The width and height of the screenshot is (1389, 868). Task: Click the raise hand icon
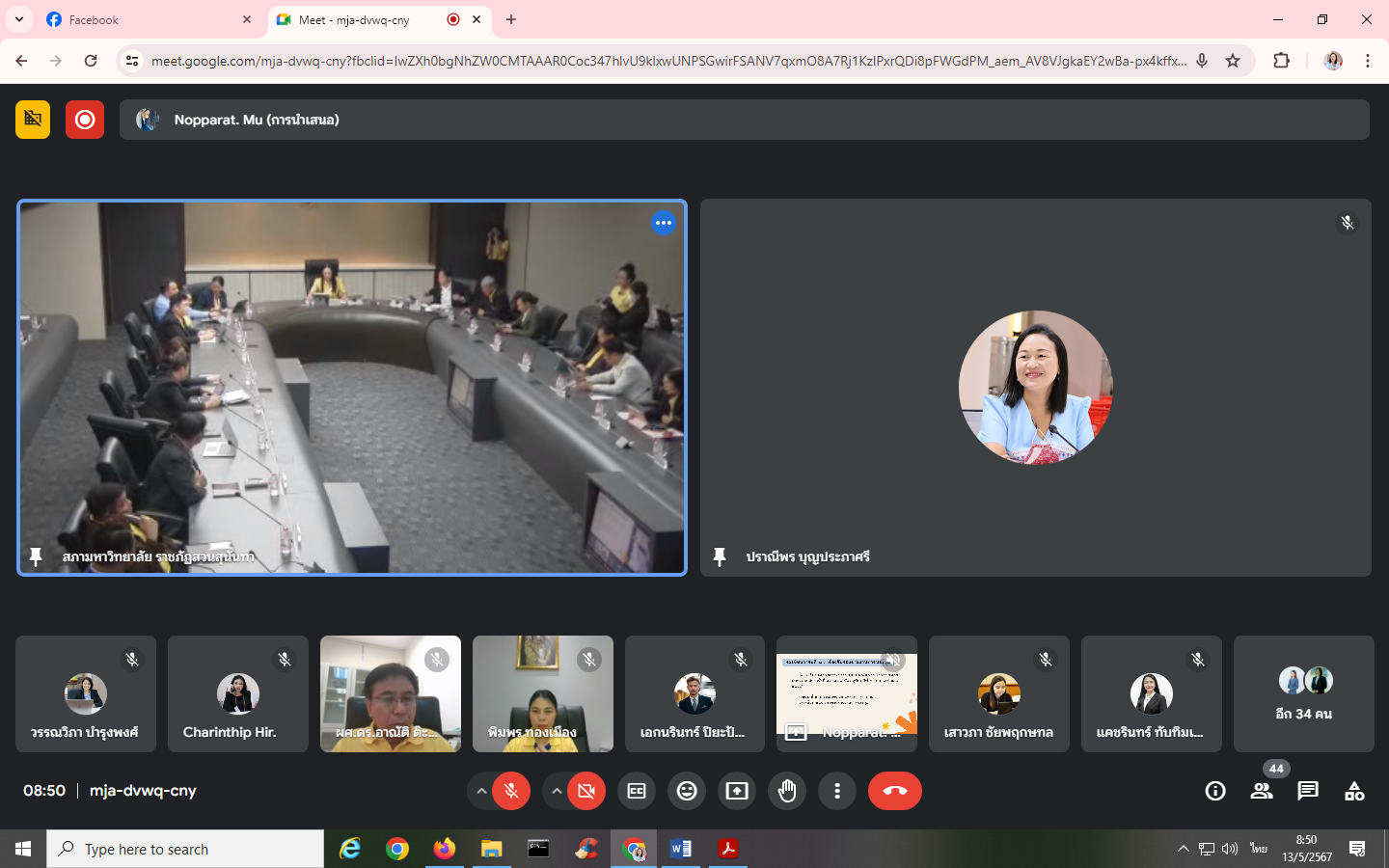click(787, 791)
